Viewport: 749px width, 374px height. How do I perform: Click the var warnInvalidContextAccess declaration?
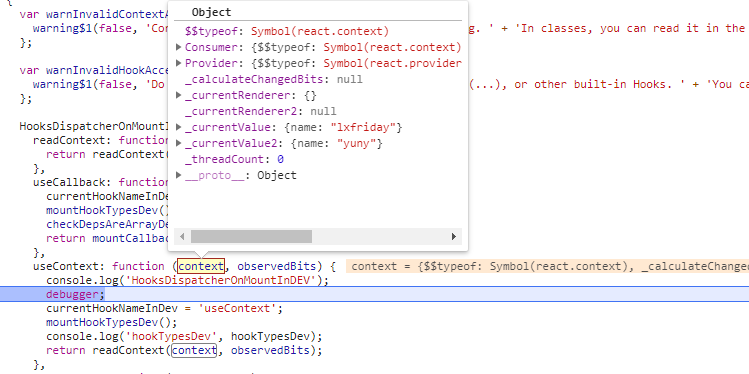click(x=95, y=14)
